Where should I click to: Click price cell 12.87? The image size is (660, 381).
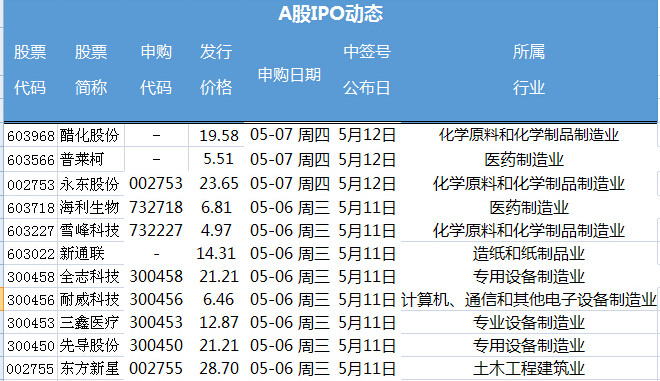[x=219, y=322]
